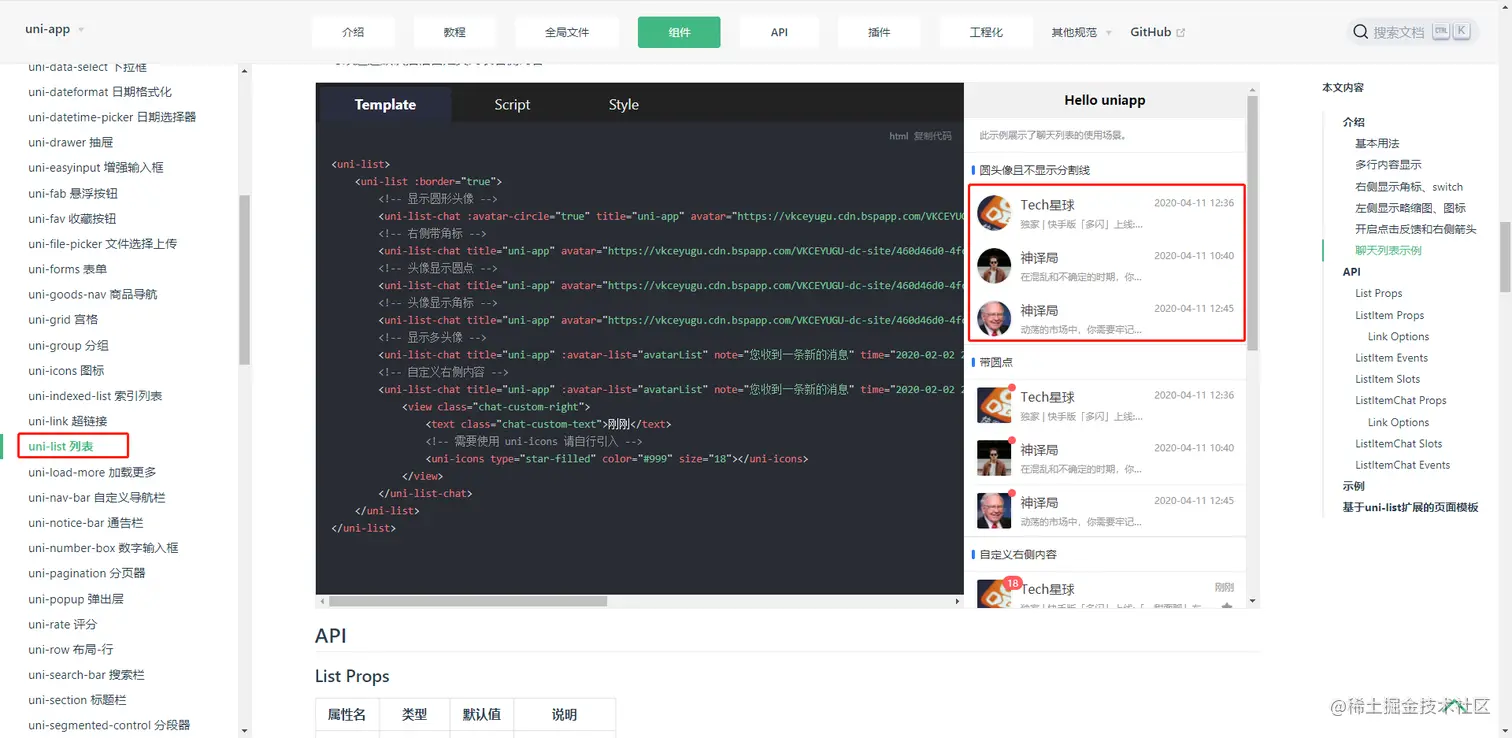The width and height of the screenshot is (1512, 738).
Task: Open the 插件 nav item
Action: coord(879,32)
